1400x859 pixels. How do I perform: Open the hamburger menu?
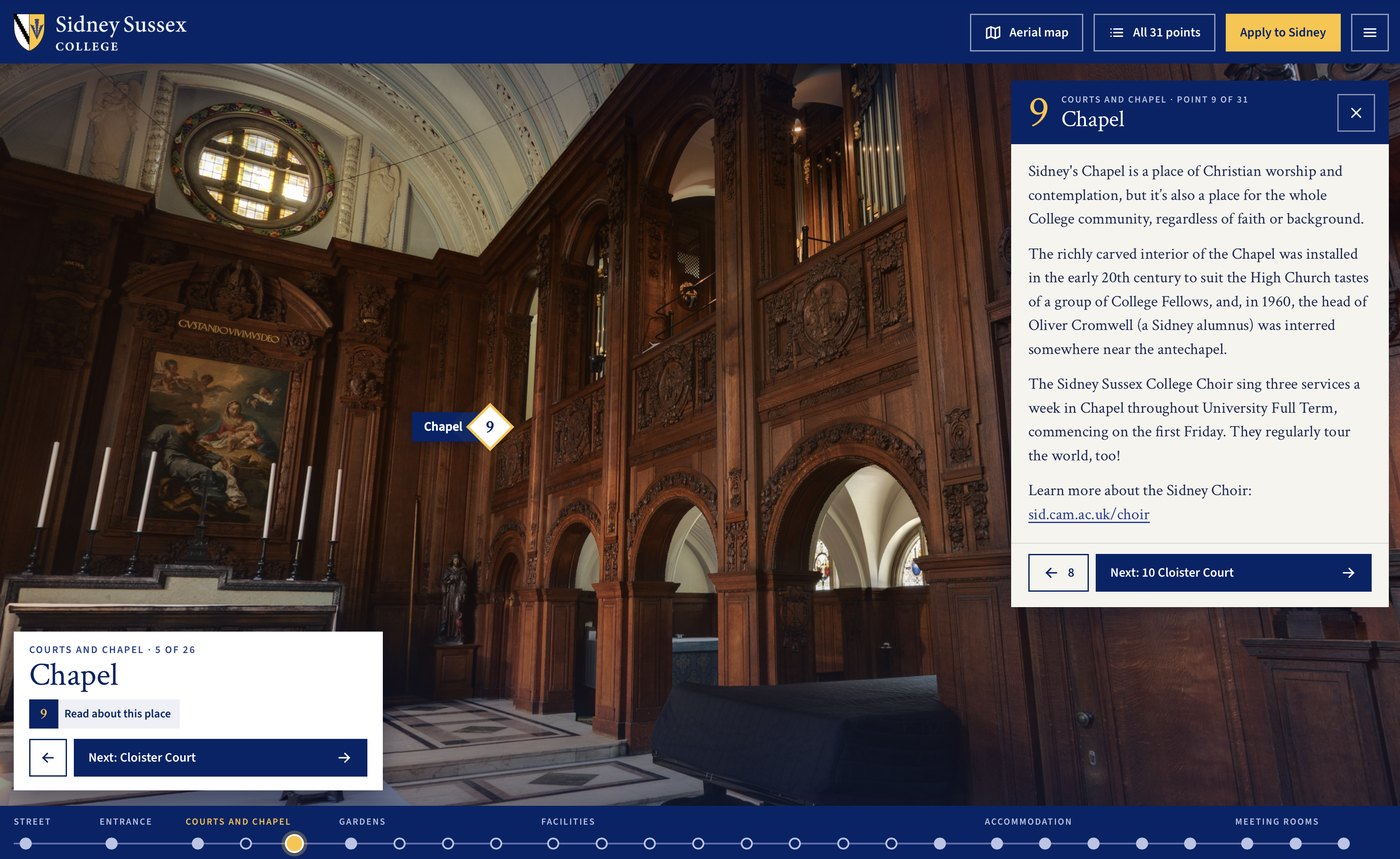coord(1370,32)
